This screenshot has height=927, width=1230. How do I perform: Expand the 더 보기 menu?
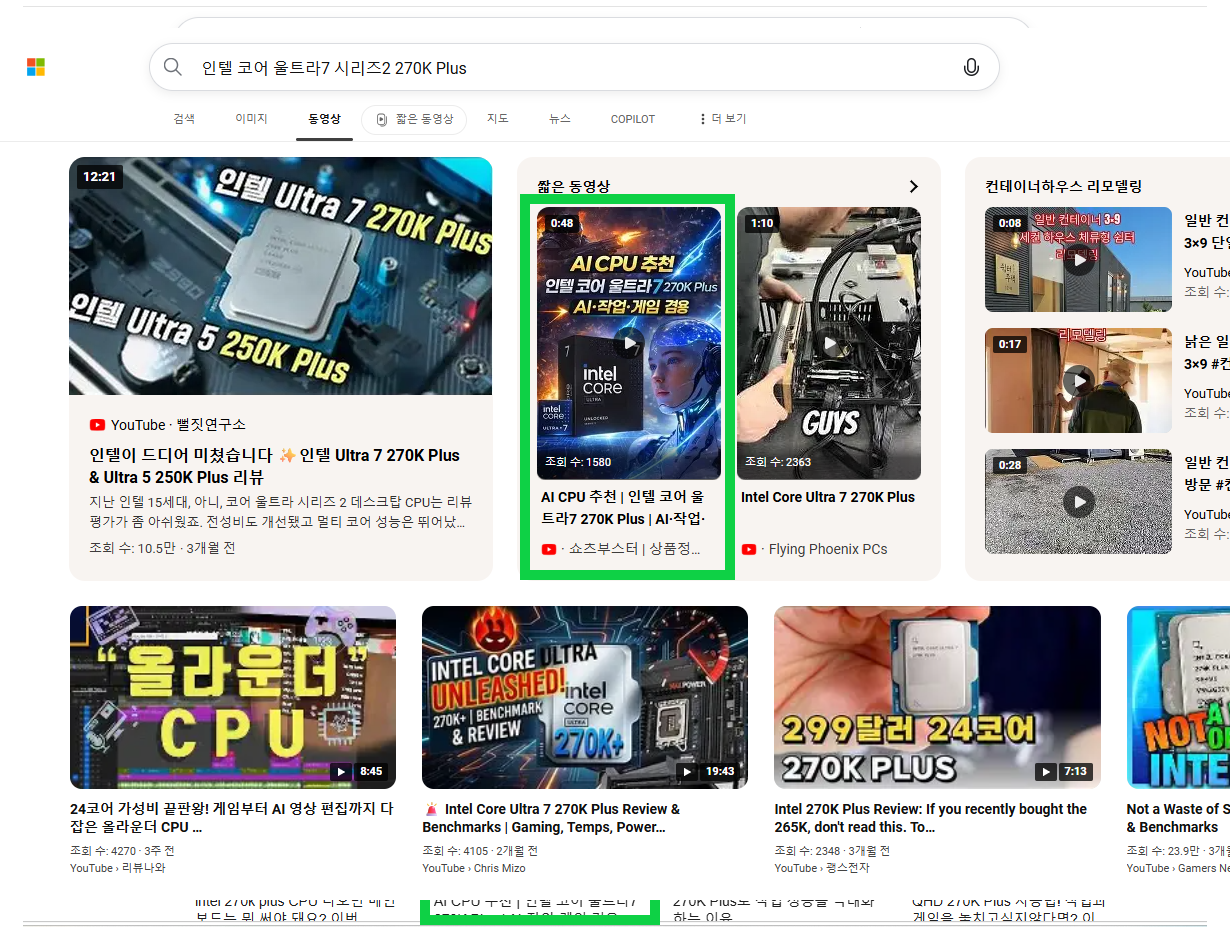tap(723, 119)
